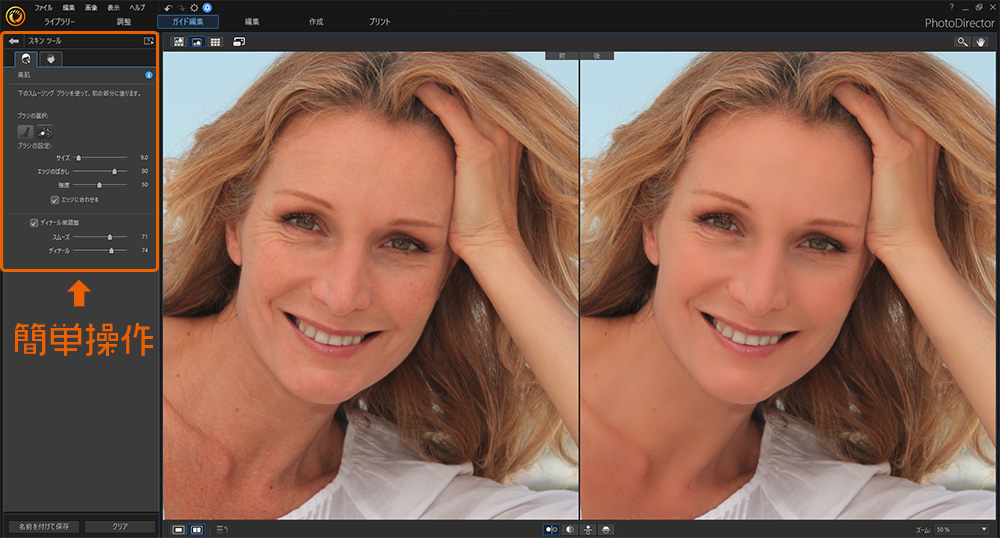Screen dimensions: 1000x538
Task: Open the ズーム 50% dropdown
Action: (962, 530)
